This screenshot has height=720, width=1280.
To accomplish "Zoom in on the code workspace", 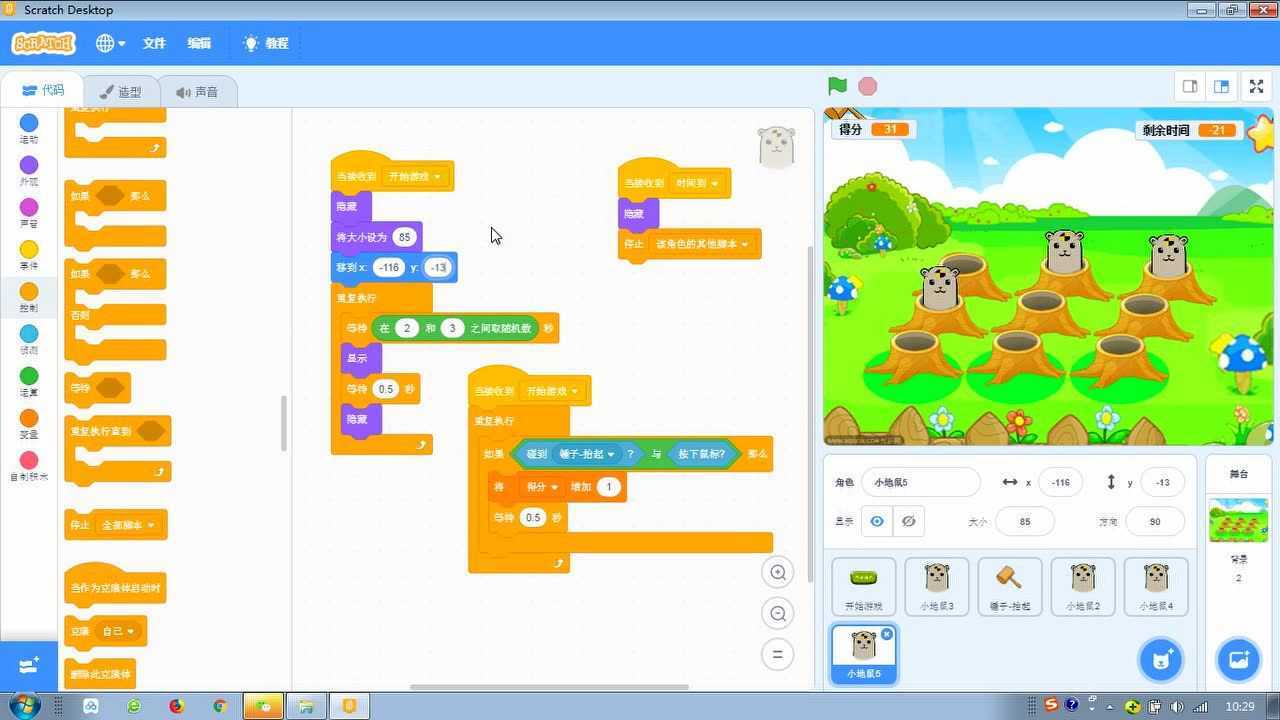I will pyautogui.click(x=777, y=572).
